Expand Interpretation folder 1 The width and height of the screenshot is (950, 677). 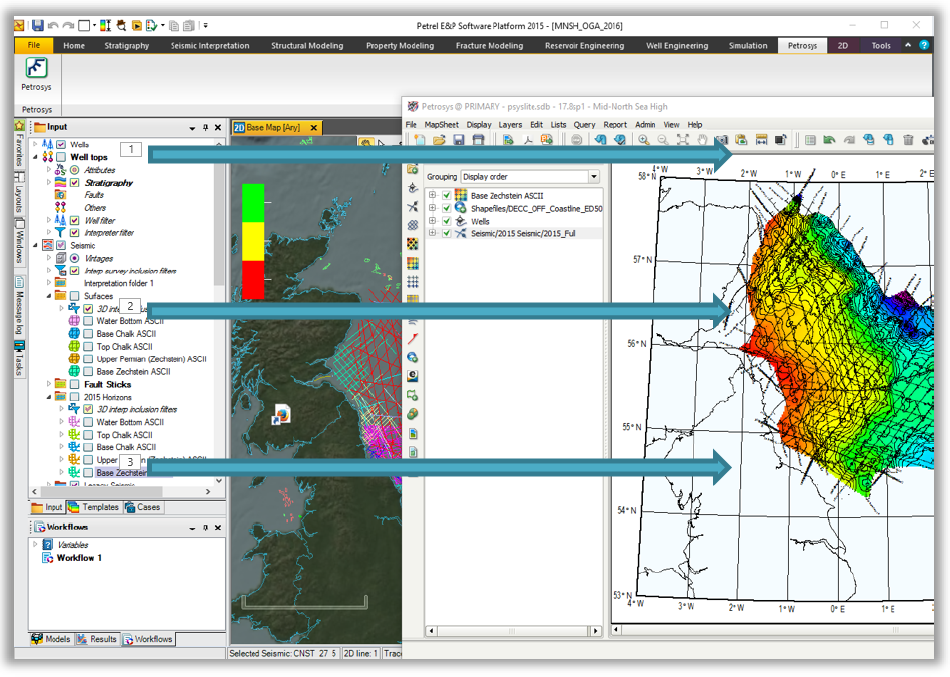pos(48,282)
